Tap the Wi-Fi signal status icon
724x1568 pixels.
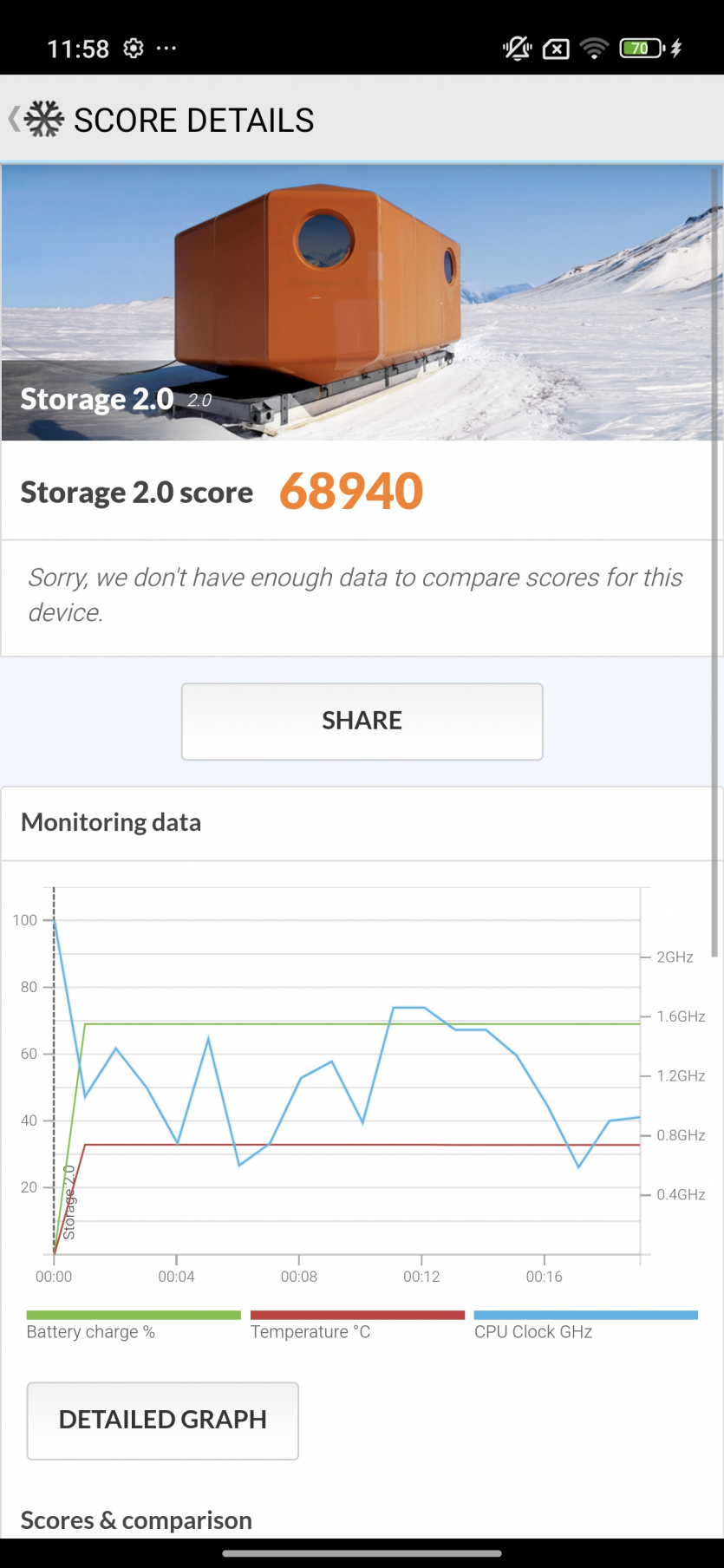point(594,49)
